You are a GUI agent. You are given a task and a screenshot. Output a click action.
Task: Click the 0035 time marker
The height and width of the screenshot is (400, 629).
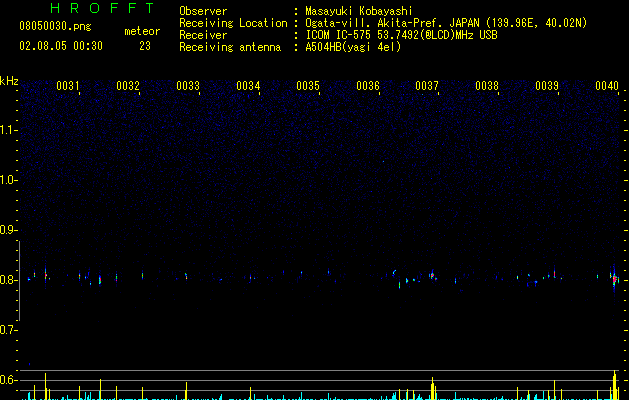click(x=308, y=86)
